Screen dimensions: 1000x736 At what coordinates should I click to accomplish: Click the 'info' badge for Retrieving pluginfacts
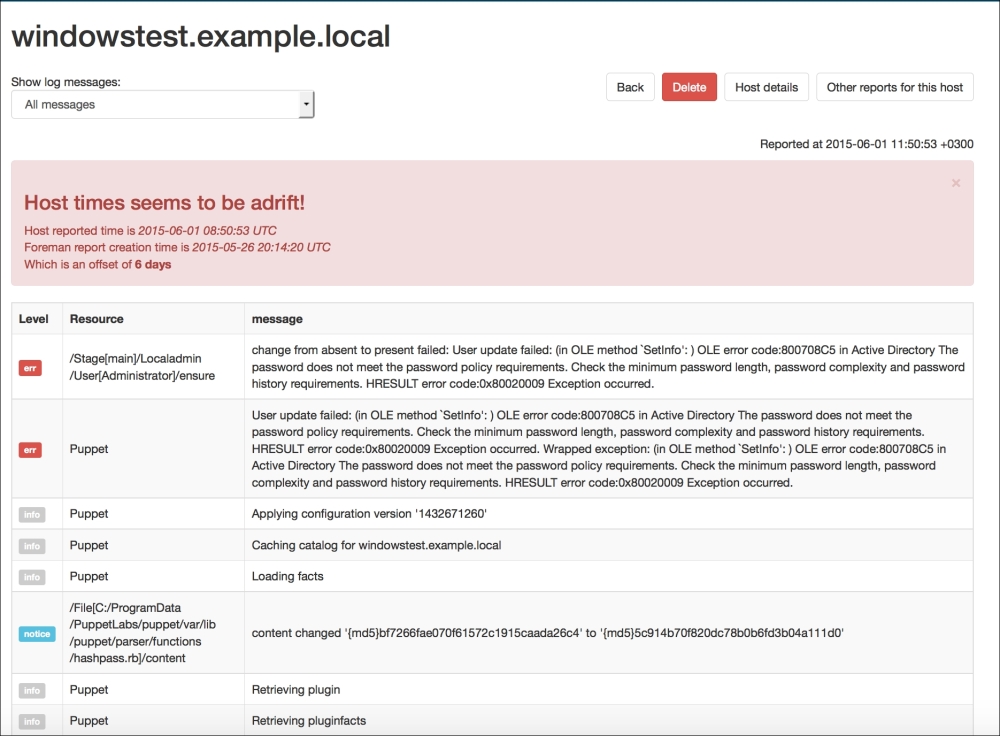click(x=32, y=721)
